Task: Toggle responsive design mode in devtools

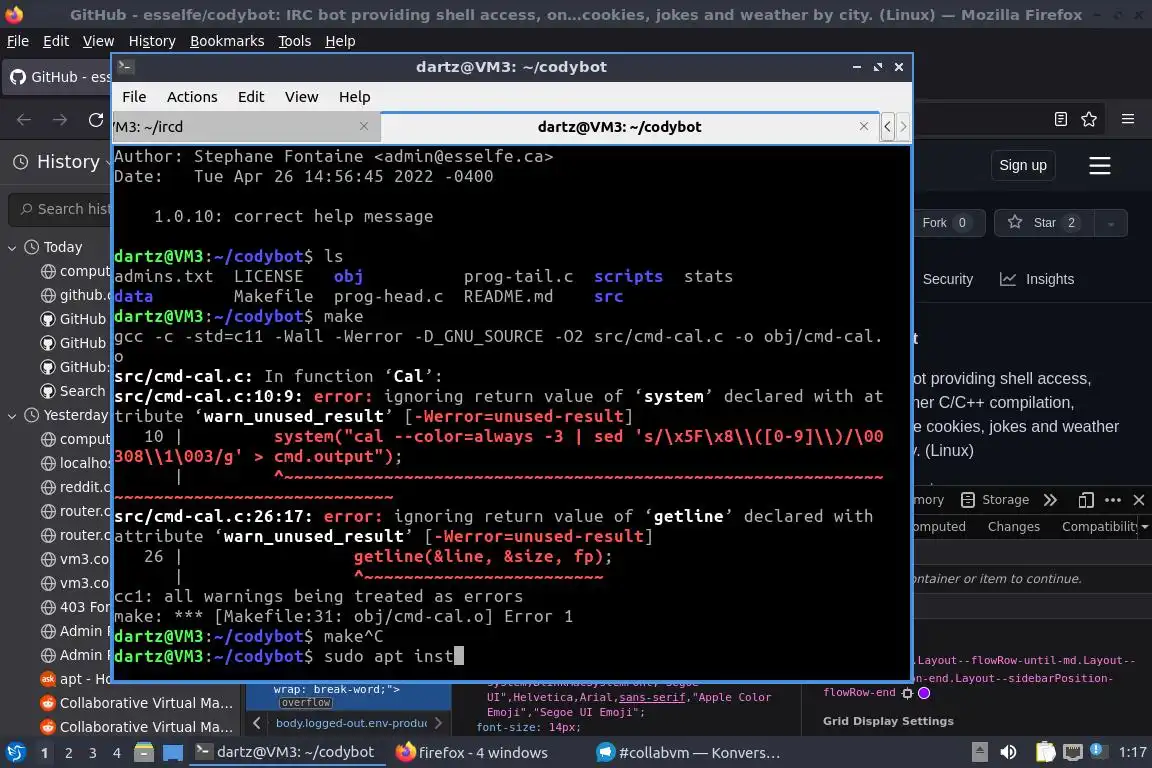Action: [1086, 500]
